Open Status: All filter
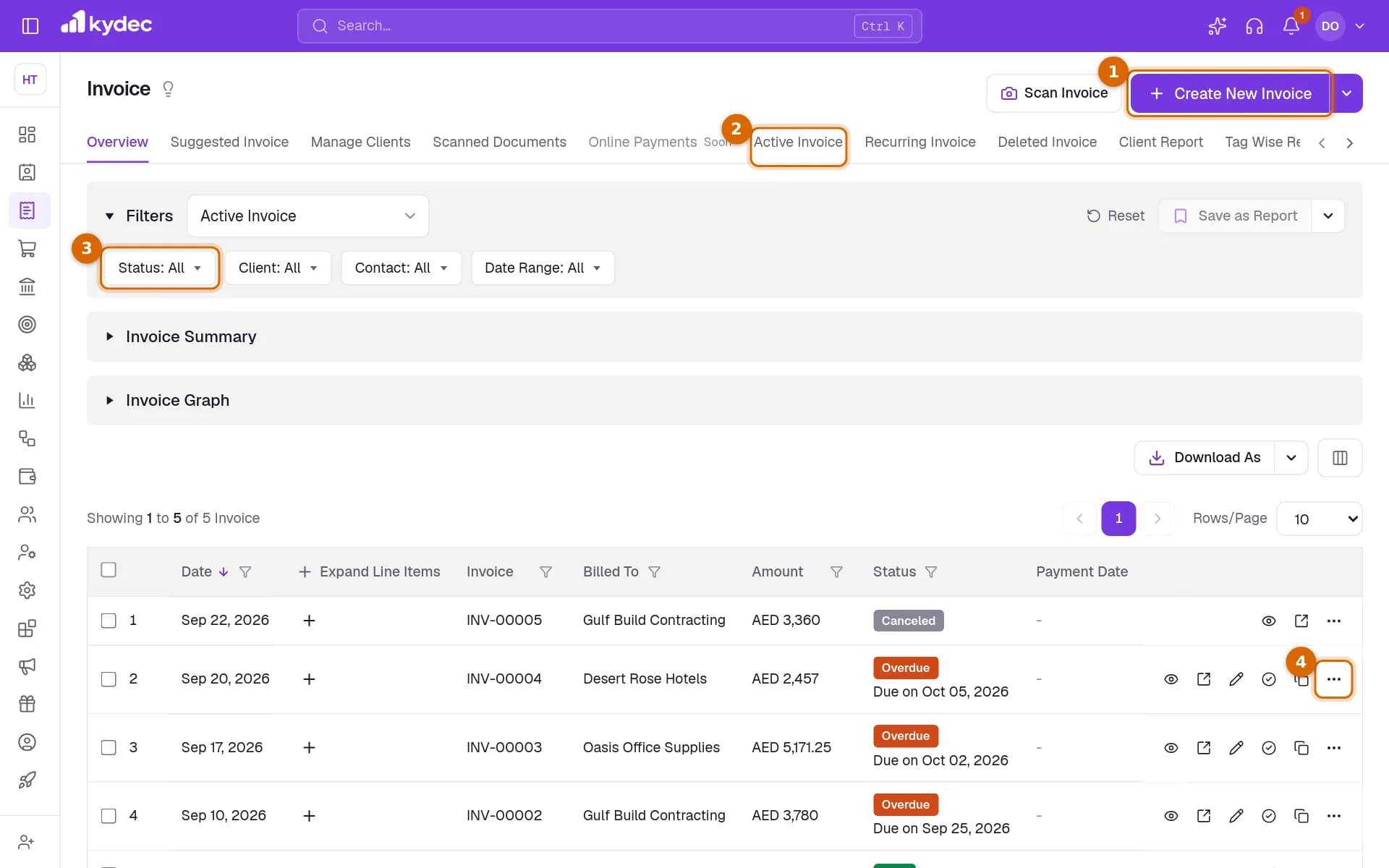 [x=159, y=268]
